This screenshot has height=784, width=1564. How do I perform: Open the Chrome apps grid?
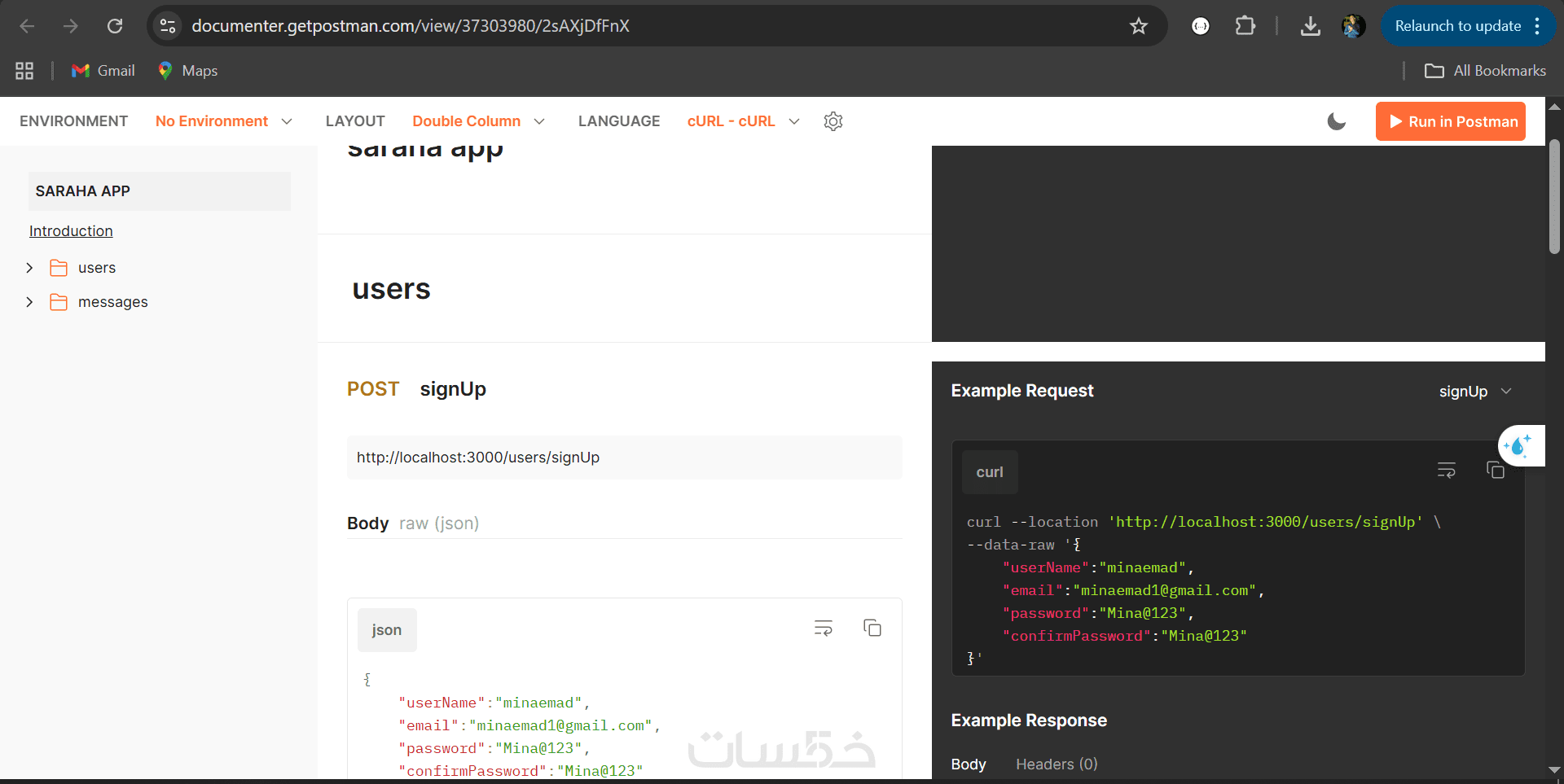[24, 71]
